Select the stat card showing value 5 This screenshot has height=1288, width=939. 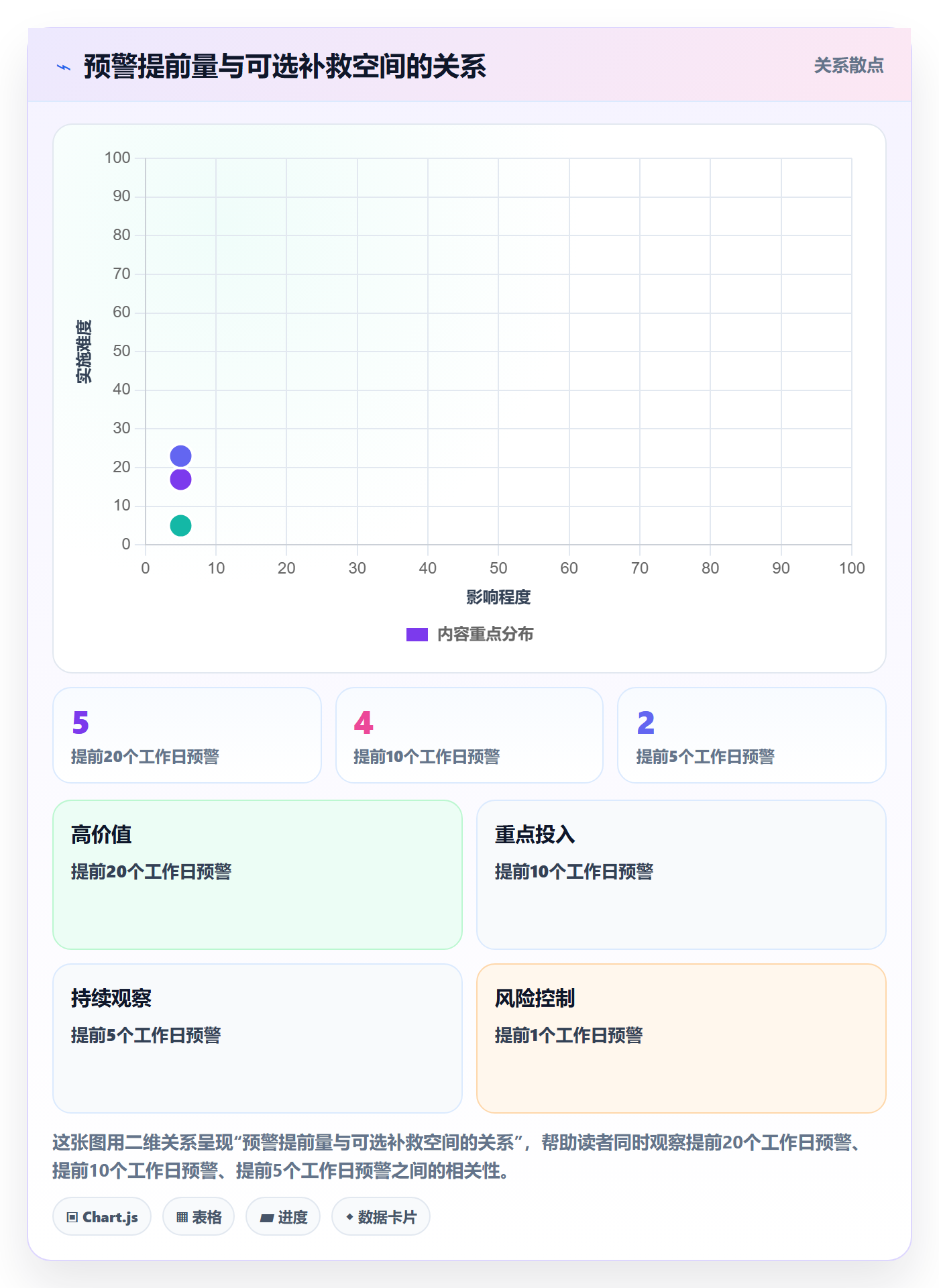[x=187, y=735]
